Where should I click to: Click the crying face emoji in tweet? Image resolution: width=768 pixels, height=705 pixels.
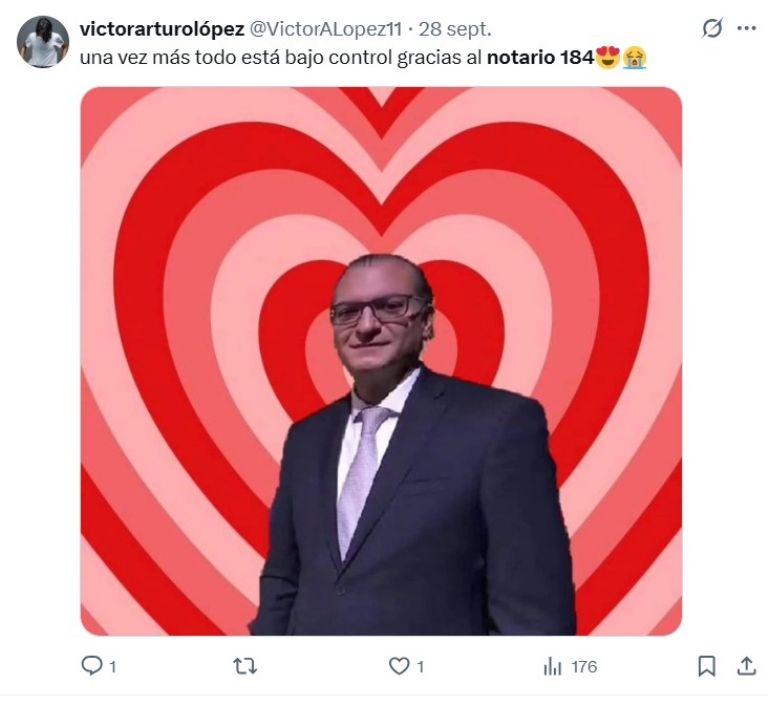635,57
